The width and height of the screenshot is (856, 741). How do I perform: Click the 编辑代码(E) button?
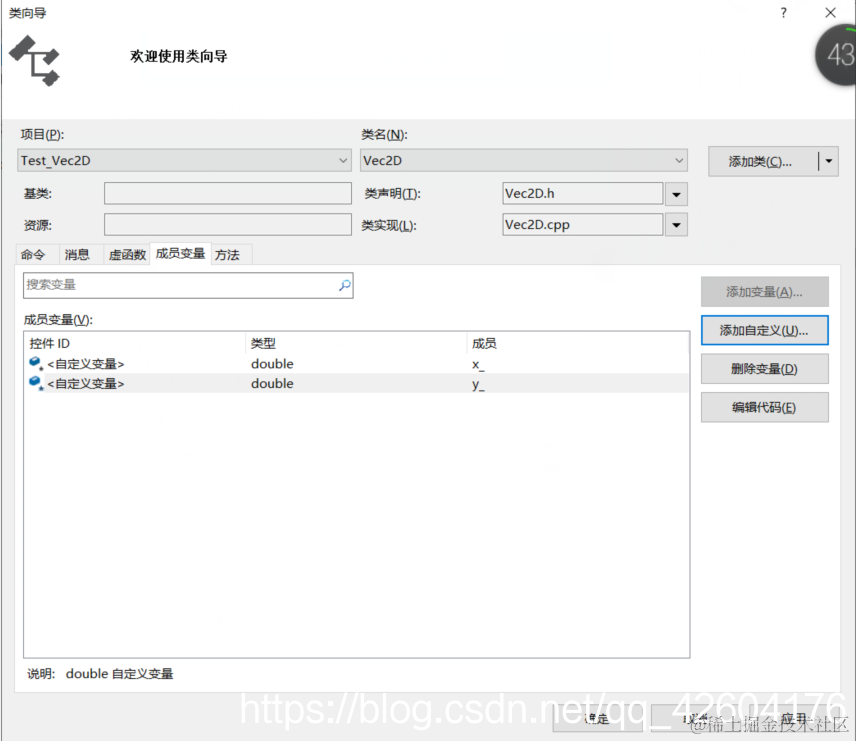pyautogui.click(x=764, y=407)
